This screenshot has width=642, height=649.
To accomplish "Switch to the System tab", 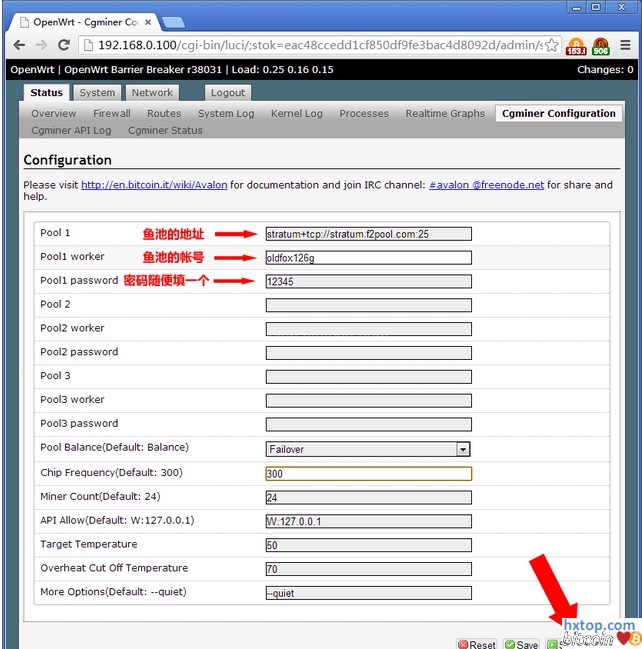I will click(x=97, y=92).
